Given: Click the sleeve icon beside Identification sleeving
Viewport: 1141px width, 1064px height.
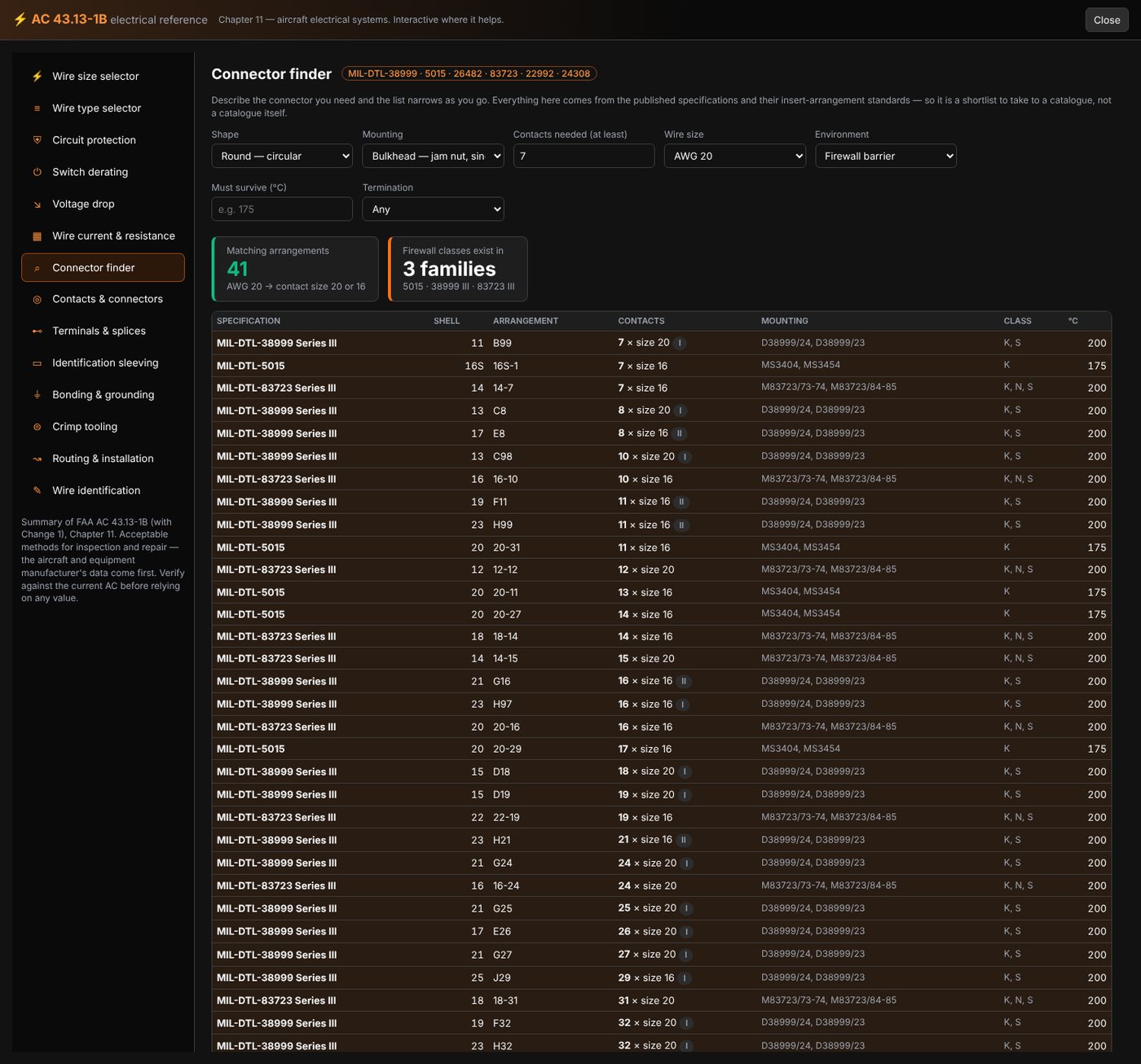Looking at the screenshot, I should coord(37,363).
